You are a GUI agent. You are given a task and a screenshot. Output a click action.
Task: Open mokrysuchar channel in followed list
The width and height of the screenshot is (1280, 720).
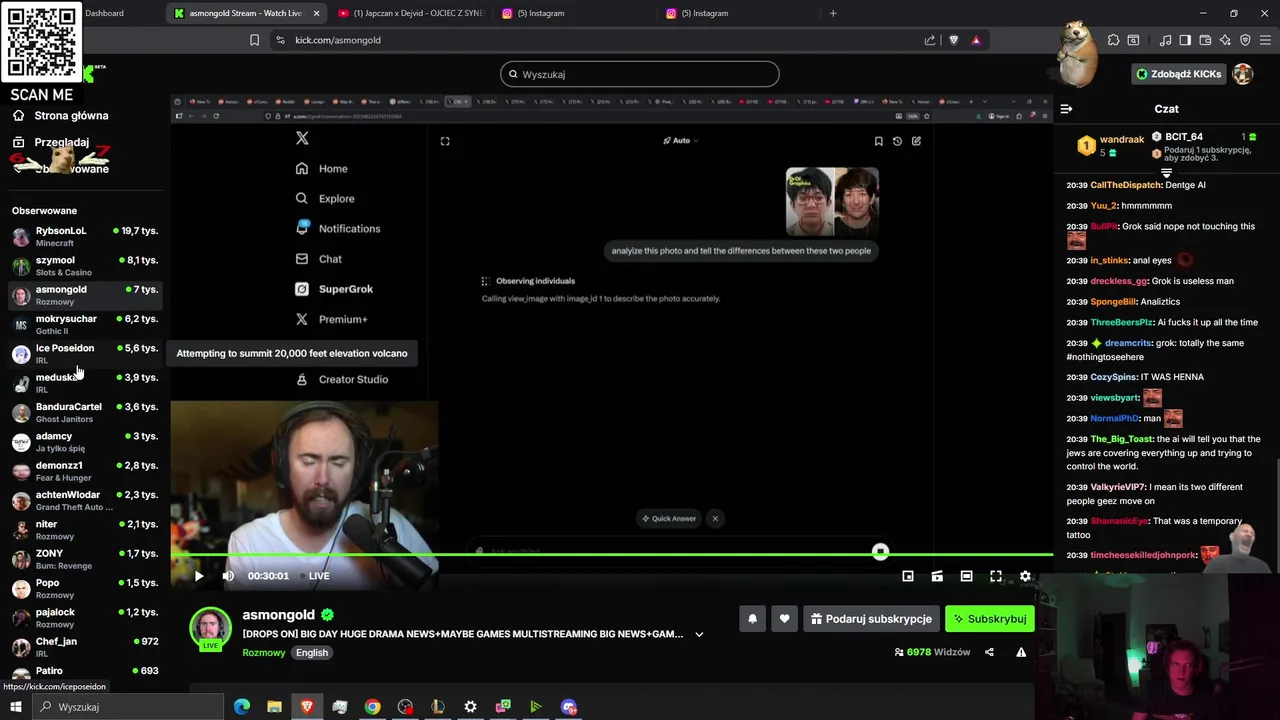pyautogui.click(x=84, y=324)
